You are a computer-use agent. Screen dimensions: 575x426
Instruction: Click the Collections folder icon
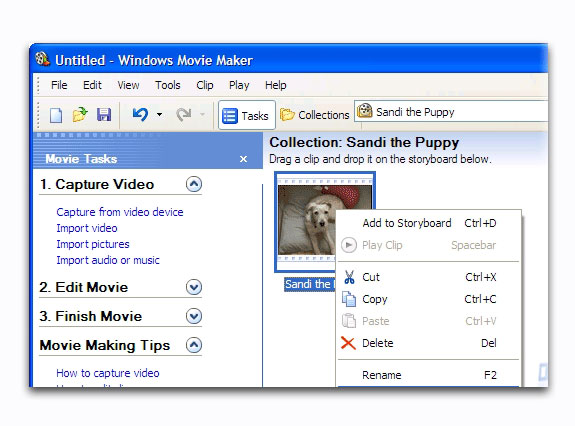288,115
